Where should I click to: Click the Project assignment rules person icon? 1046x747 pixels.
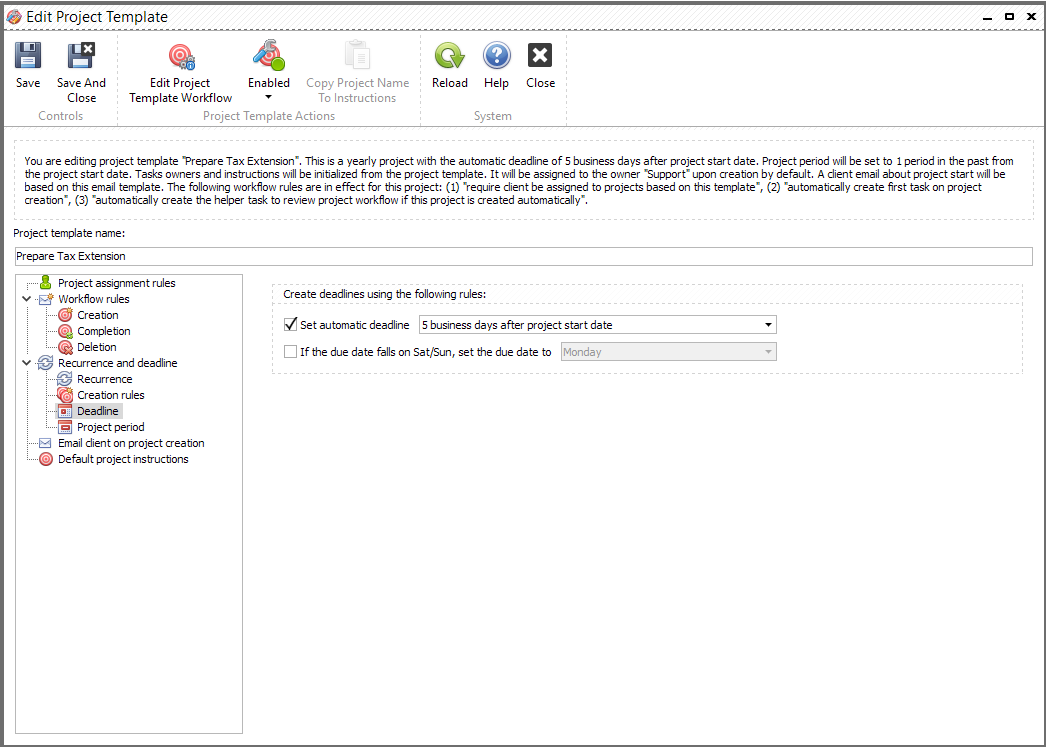point(45,283)
